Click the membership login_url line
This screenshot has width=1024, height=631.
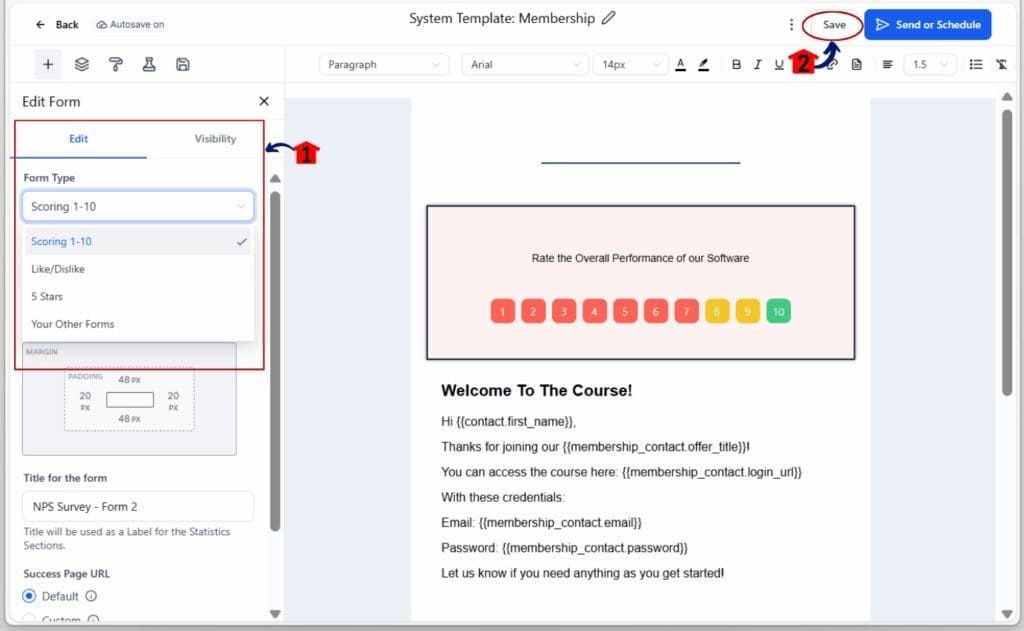tap(621, 472)
